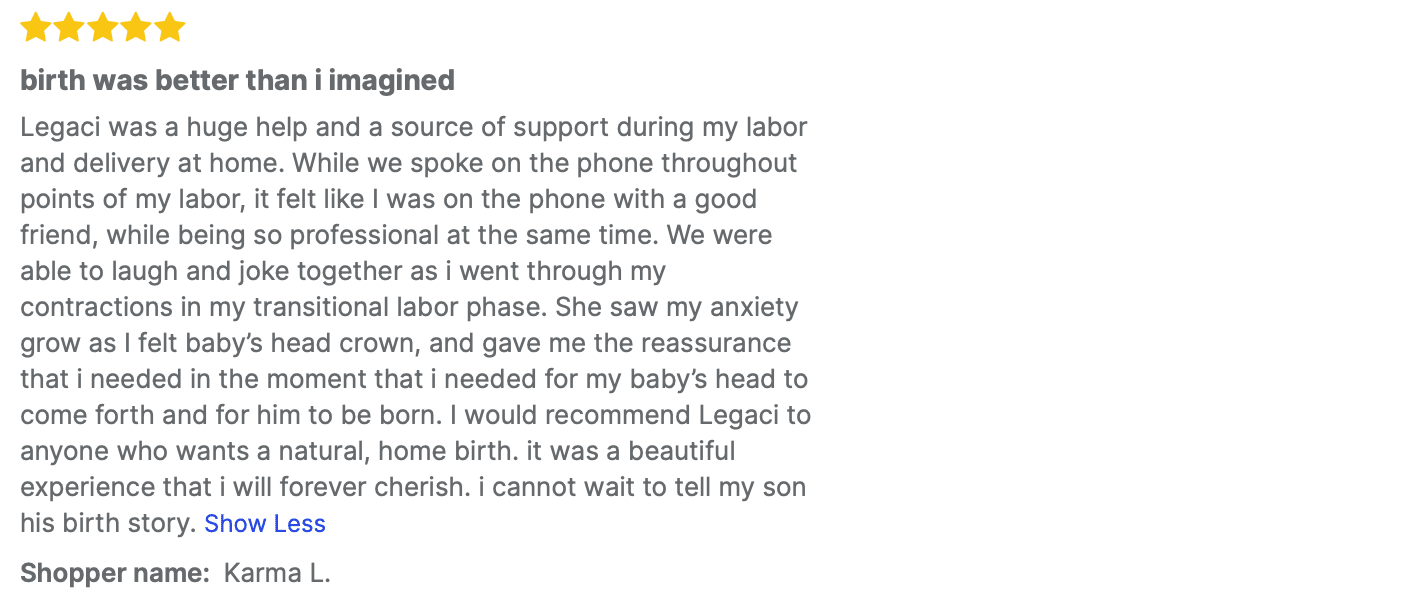Screen dimensions: 1424x598
Task: Select the fifth rating star
Action: click(x=170, y=27)
